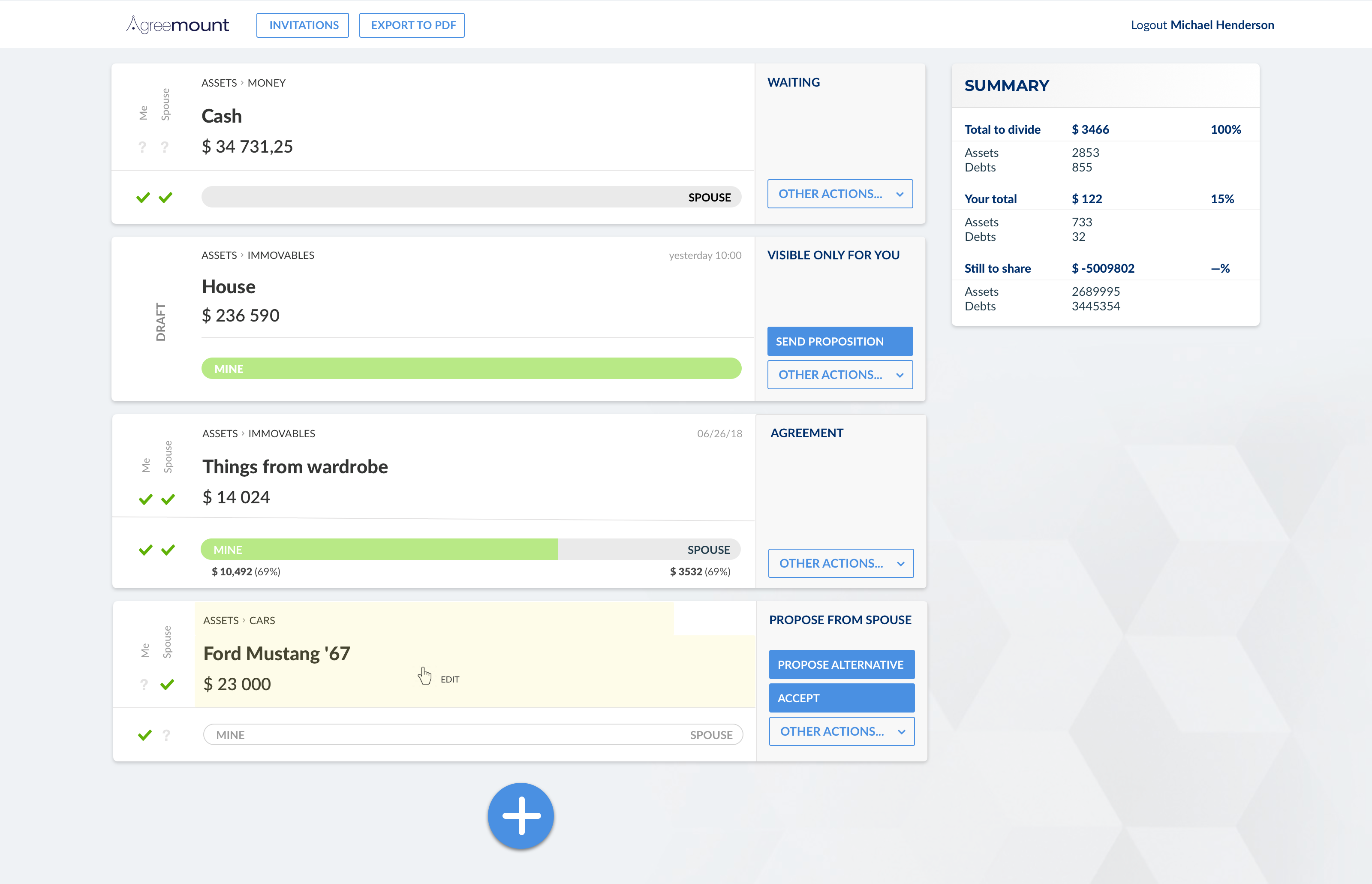Open Other Actions dropdown for Ford Mustang
Viewport: 1372px width, 884px height.
[842, 731]
